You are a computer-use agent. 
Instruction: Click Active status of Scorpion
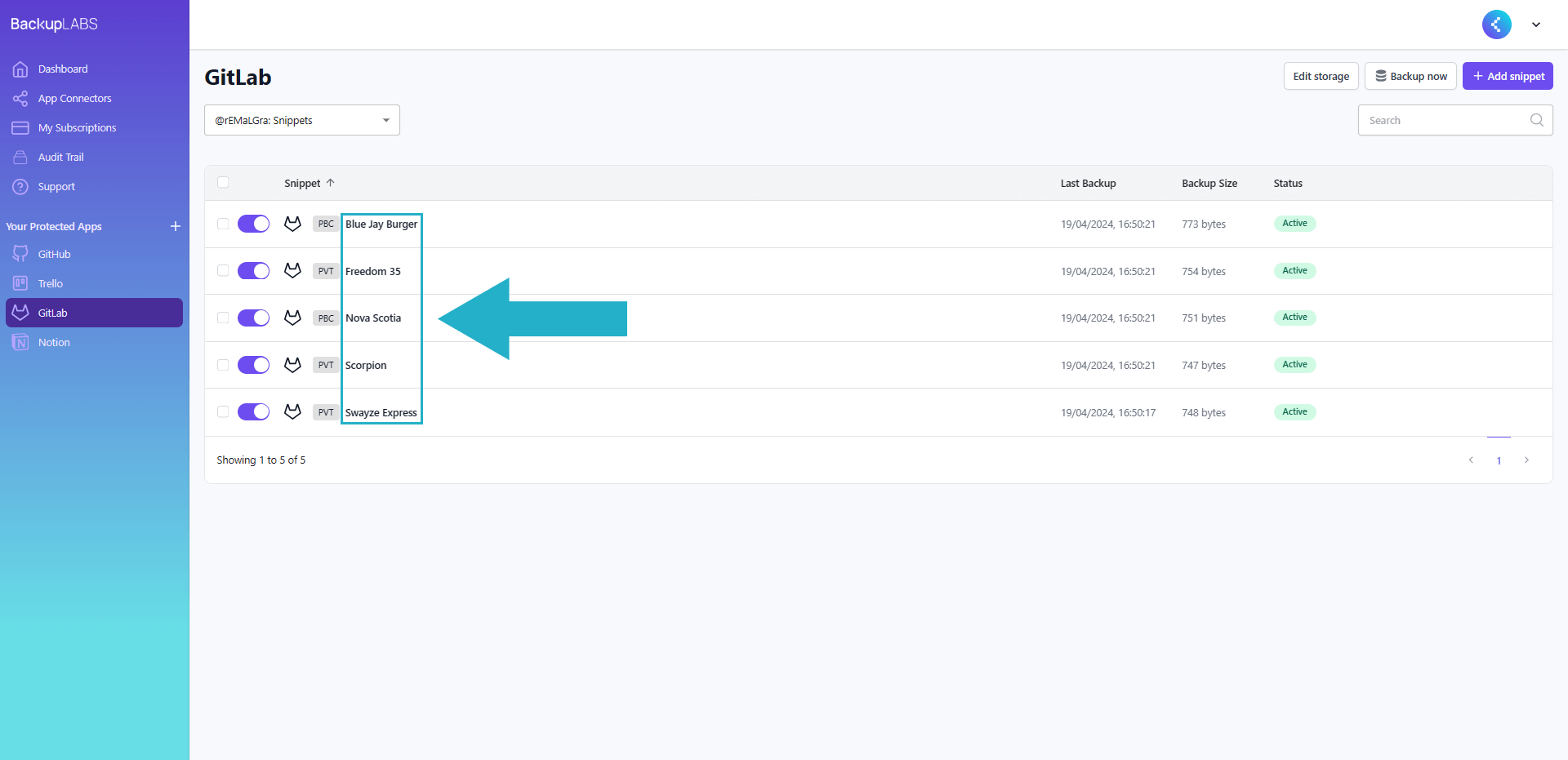pyautogui.click(x=1294, y=365)
